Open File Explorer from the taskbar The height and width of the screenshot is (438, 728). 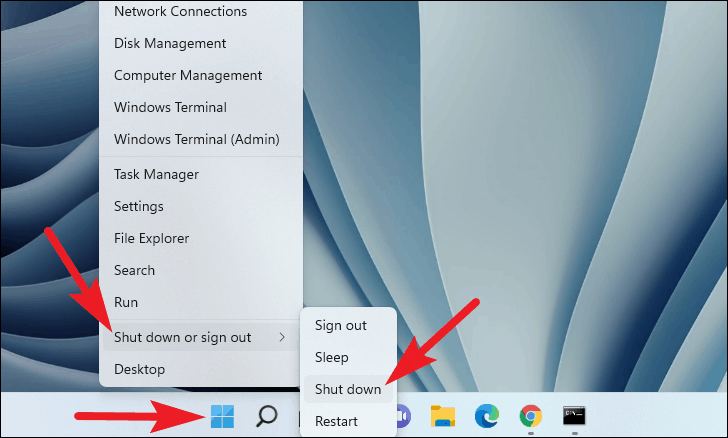click(442, 416)
